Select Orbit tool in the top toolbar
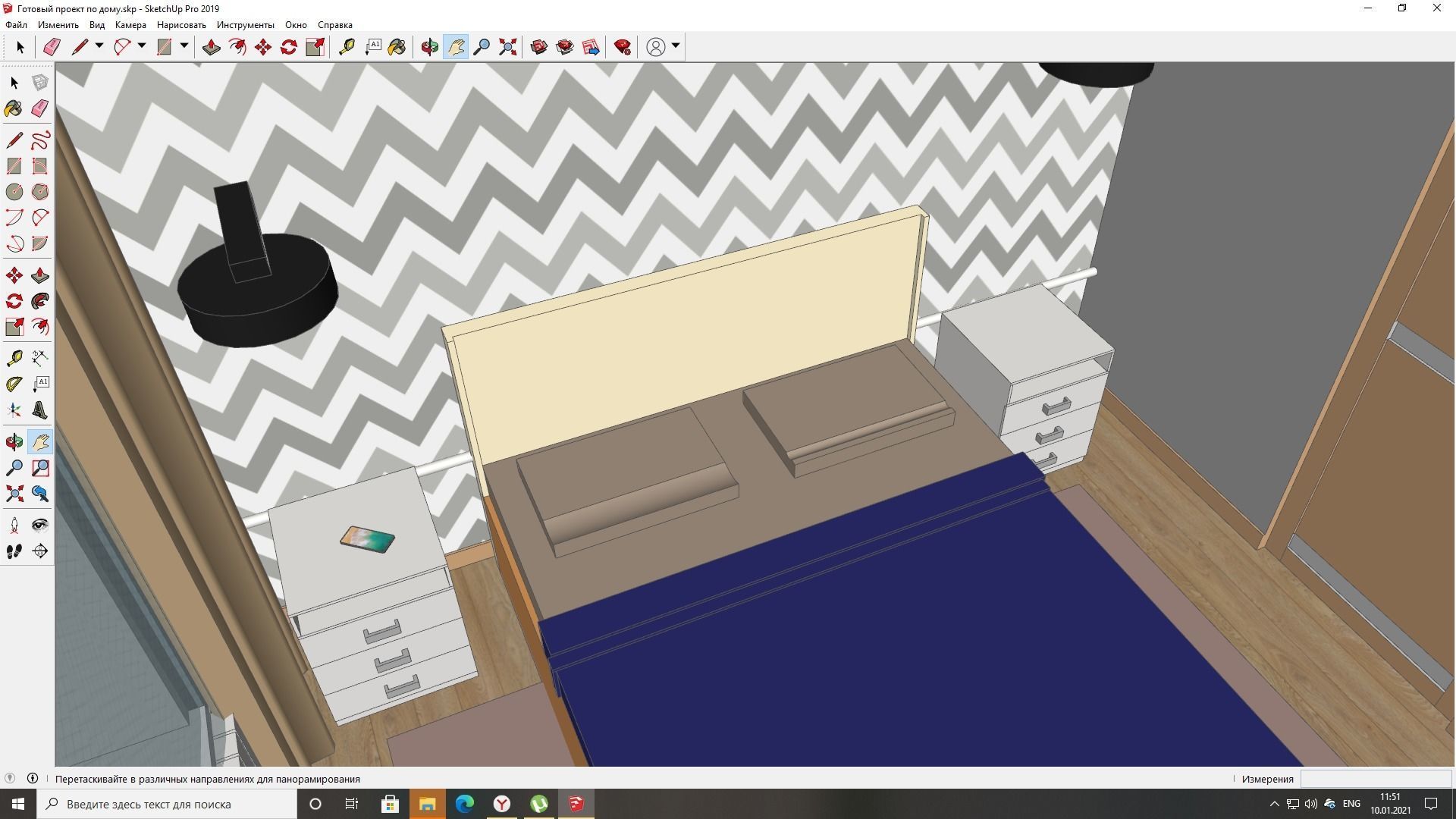The width and height of the screenshot is (1456, 819). (x=430, y=47)
